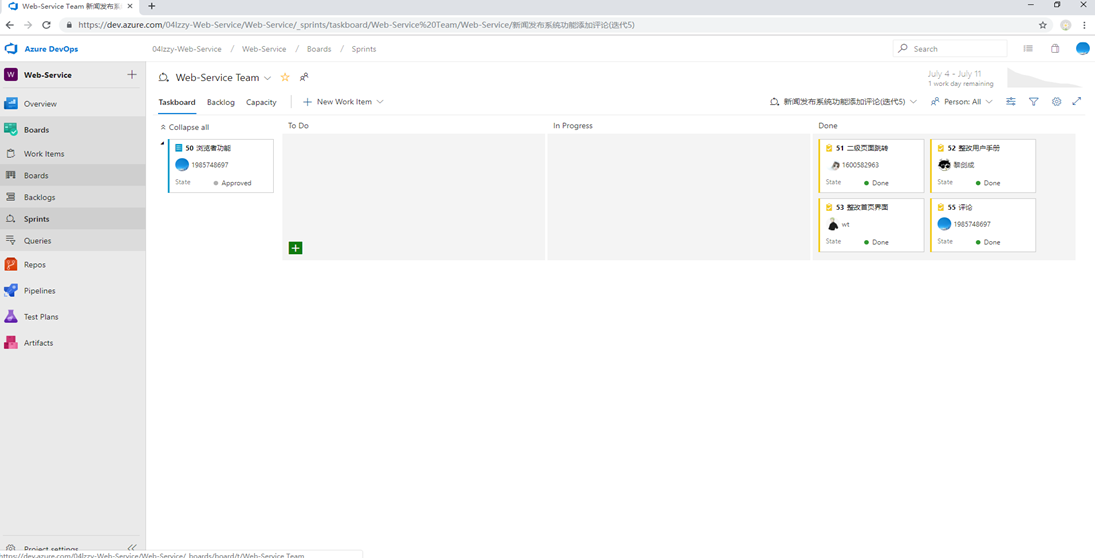Open a new browser tab
1095x558 pixels.
152,6
